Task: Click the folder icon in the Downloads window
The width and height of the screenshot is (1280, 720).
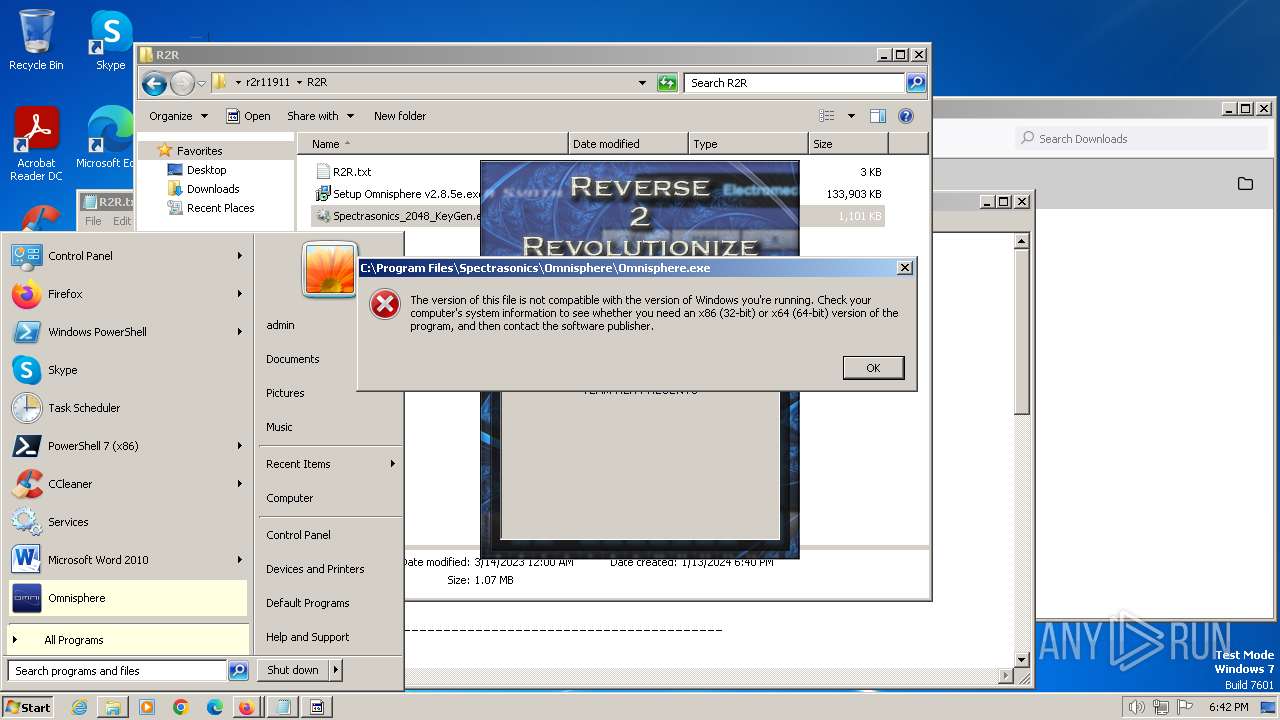Action: coord(1245,184)
